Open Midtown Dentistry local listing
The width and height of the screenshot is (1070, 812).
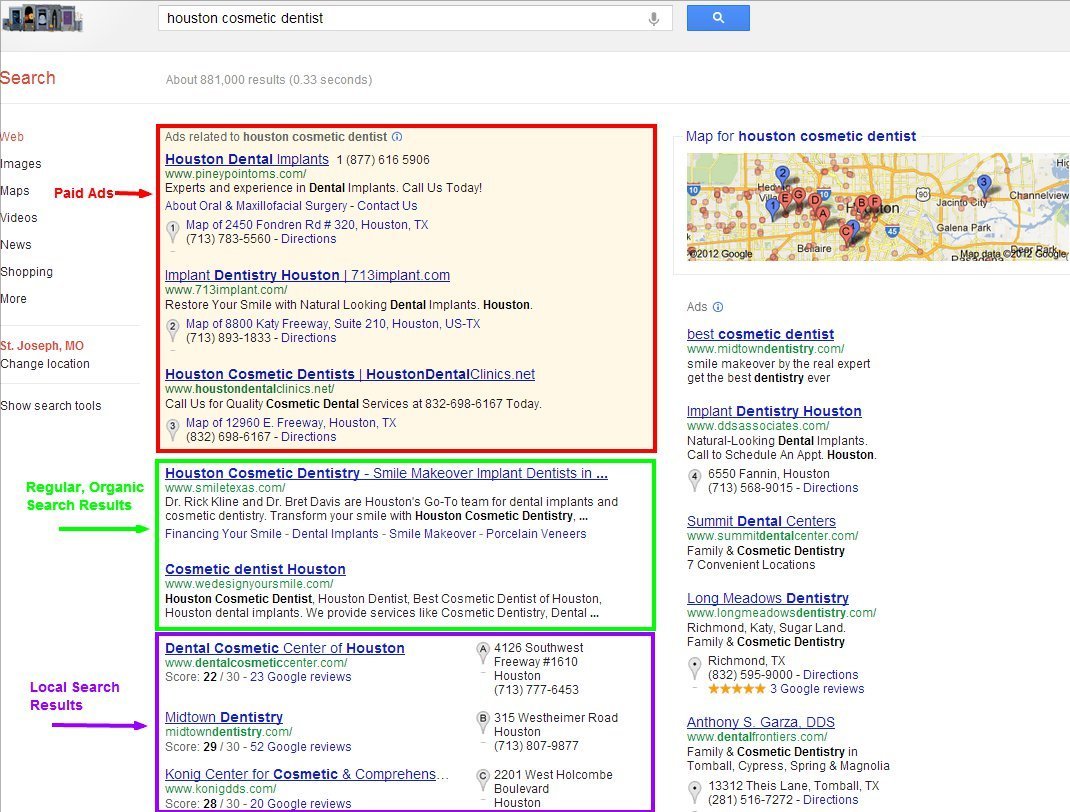click(224, 717)
